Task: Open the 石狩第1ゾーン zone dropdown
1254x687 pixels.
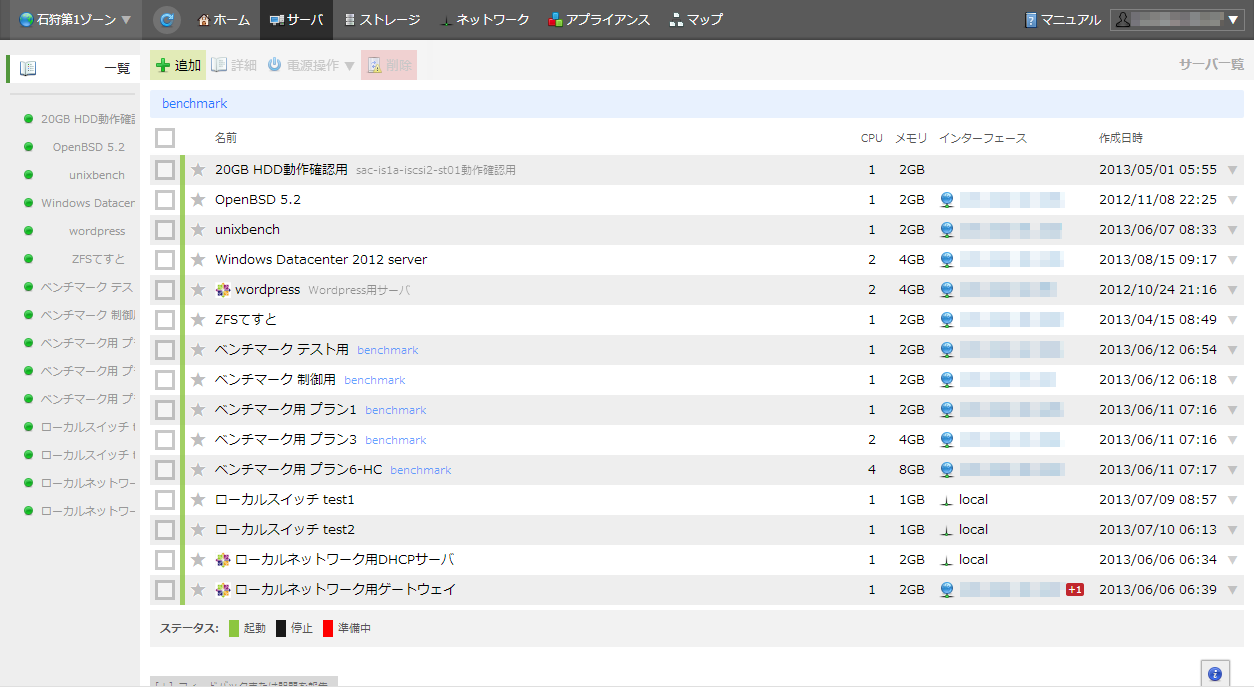Action: tap(75, 19)
